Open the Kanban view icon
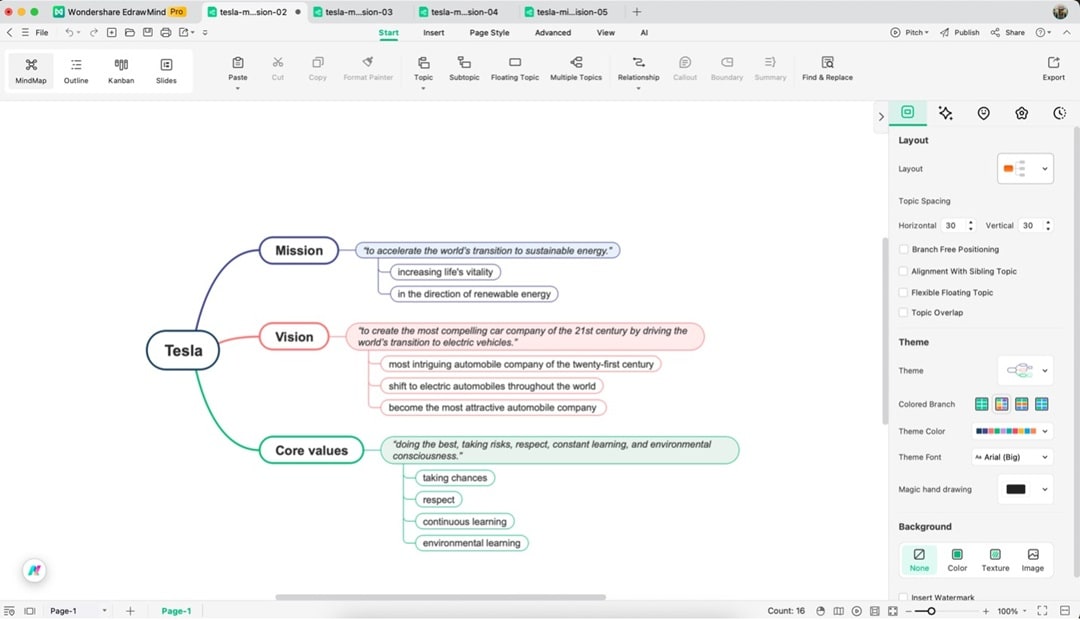1080x620 pixels. [120, 70]
